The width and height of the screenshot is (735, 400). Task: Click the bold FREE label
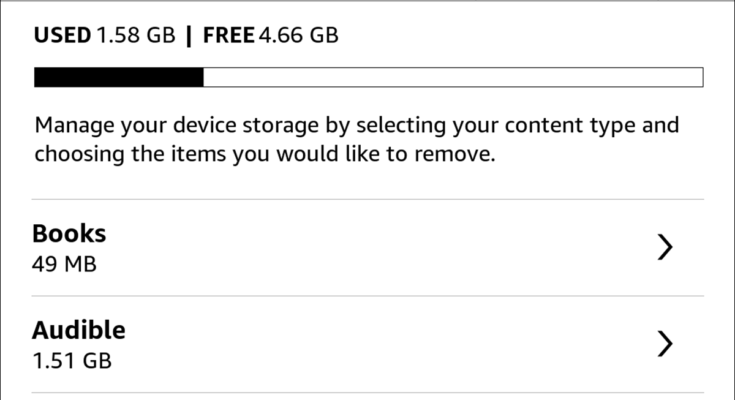coord(229,36)
